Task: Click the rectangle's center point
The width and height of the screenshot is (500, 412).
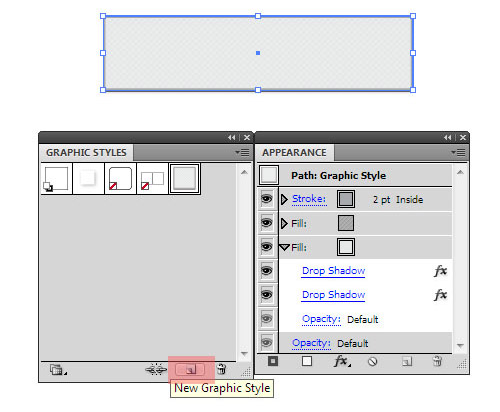Action: click(x=258, y=53)
